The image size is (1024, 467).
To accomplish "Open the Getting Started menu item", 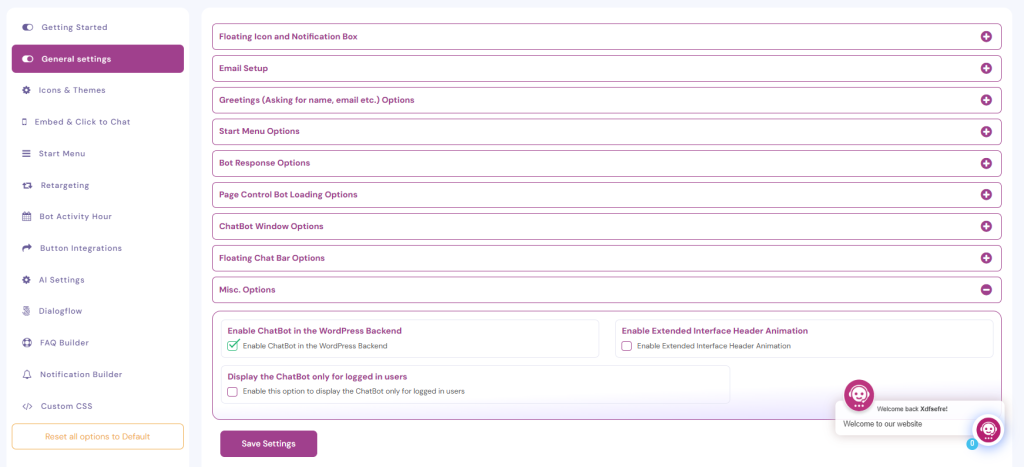I will [x=74, y=27].
